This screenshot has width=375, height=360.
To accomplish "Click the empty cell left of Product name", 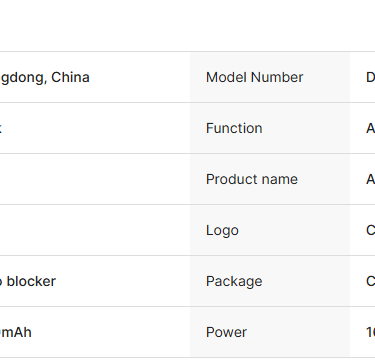I will click(x=95, y=179).
